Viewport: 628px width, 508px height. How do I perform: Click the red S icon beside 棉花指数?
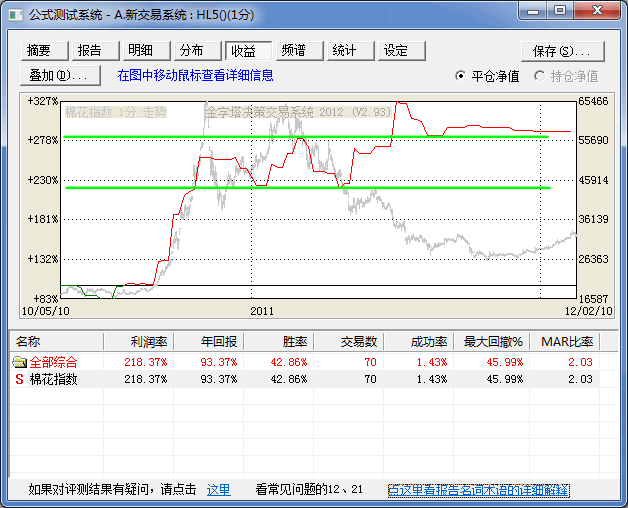pos(19,379)
